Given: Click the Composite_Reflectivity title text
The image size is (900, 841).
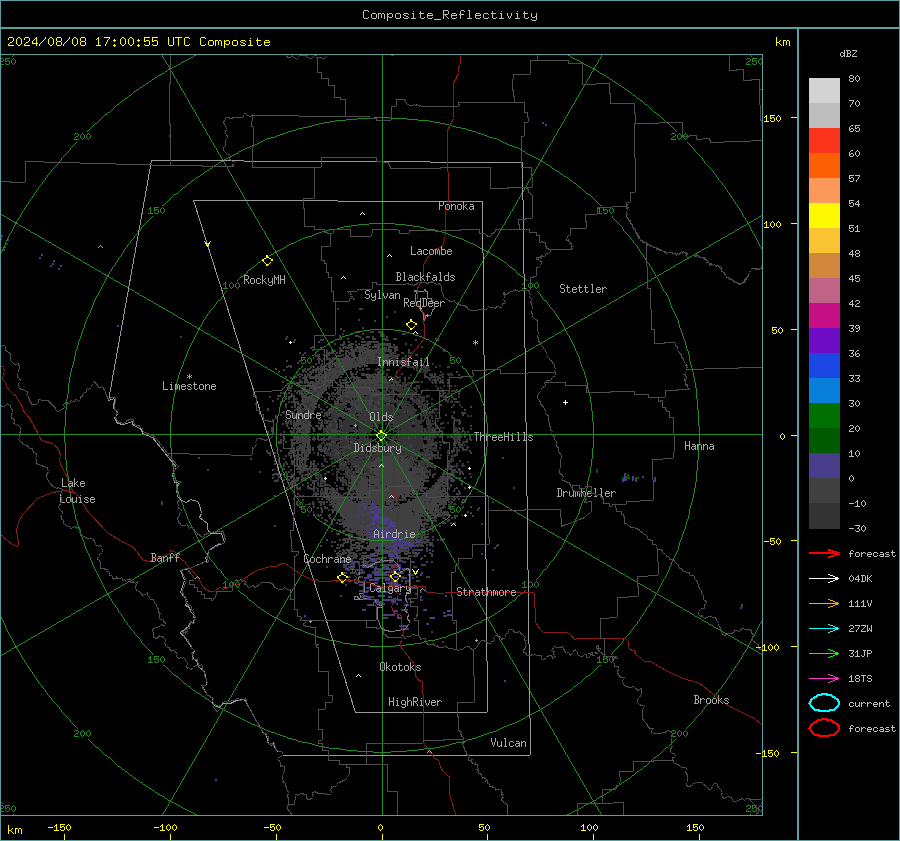Looking at the screenshot, I should tap(450, 15).
